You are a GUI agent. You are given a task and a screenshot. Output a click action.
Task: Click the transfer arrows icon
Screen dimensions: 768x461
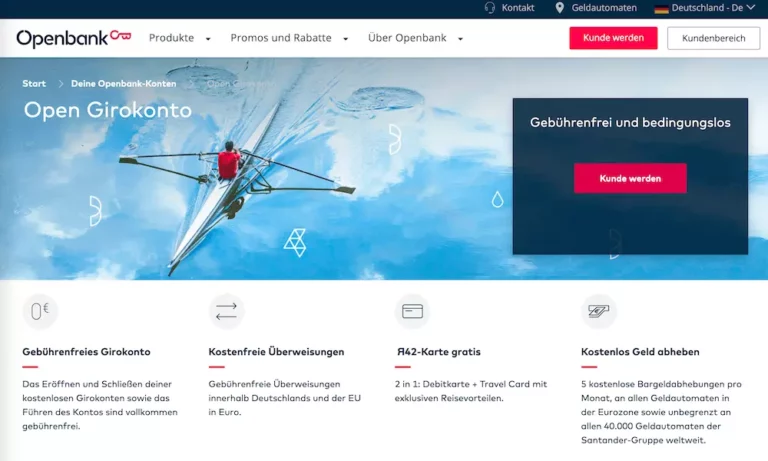click(226, 311)
